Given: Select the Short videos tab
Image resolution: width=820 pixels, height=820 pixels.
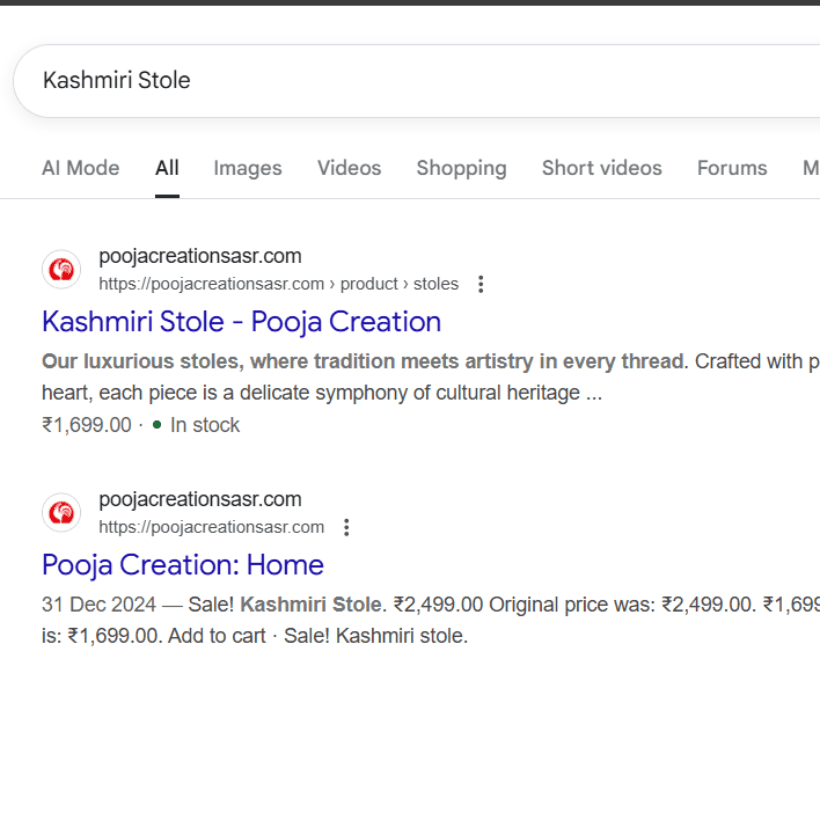Looking at the screenshot, I should pyautogui.click(x=601, y=168).
